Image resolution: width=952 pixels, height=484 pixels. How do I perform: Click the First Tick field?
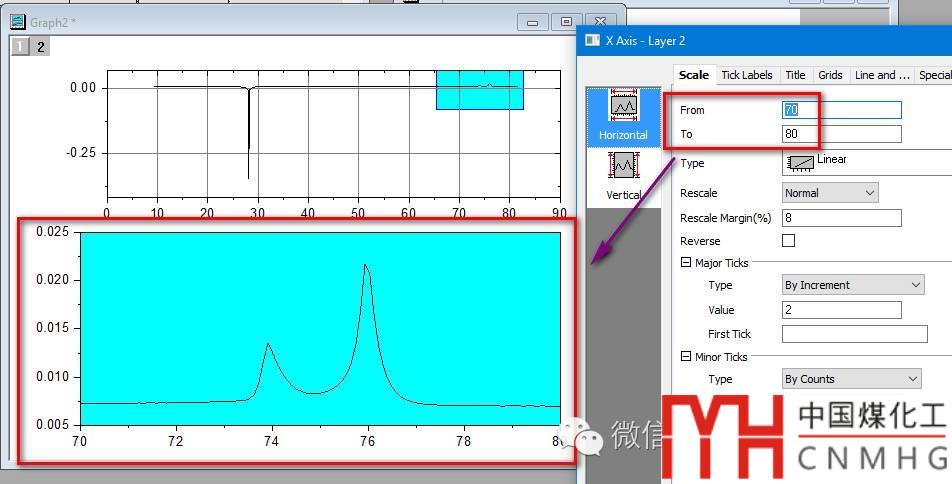(854, 333)
